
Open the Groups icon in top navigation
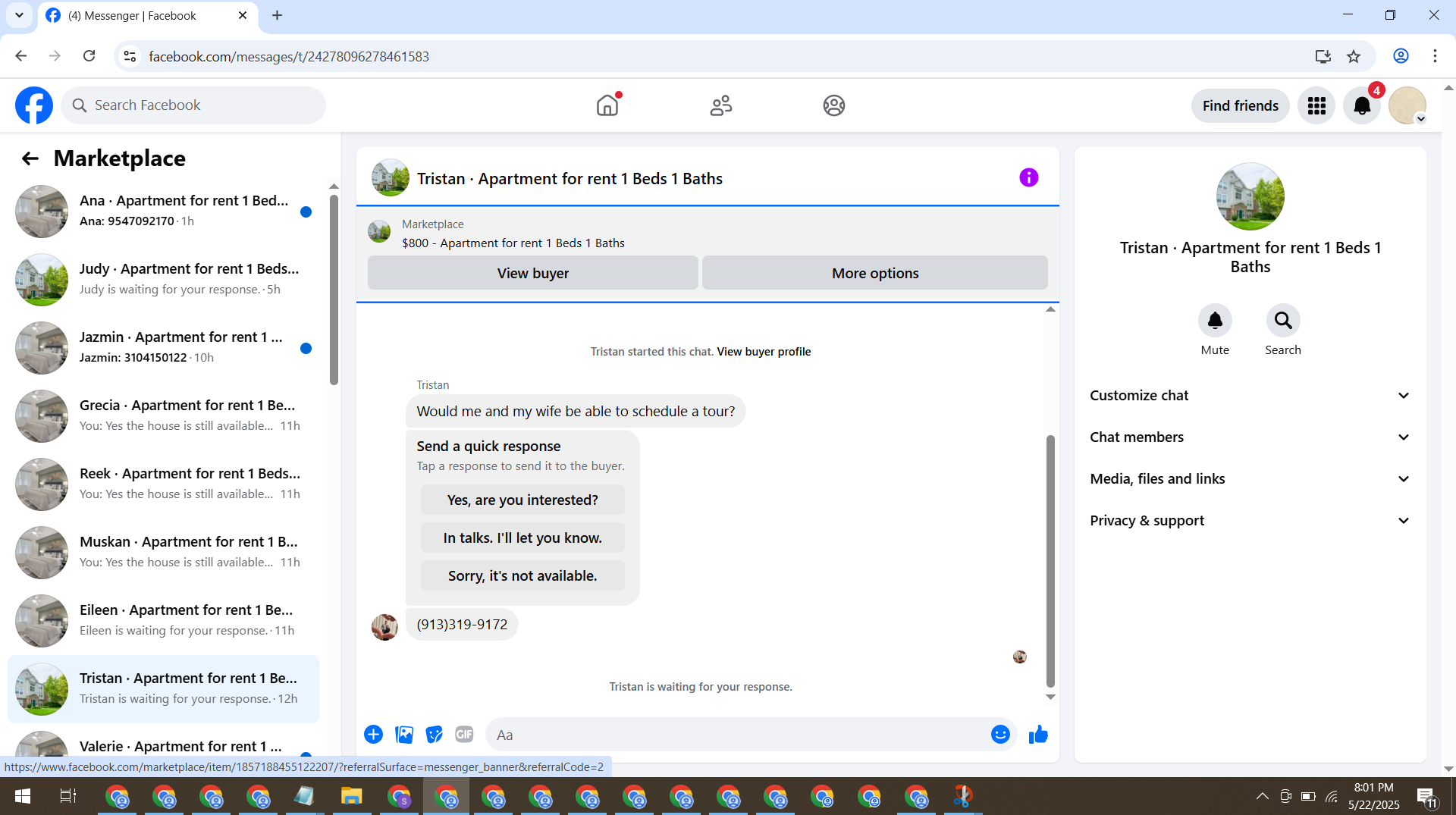tap(834, 105)
